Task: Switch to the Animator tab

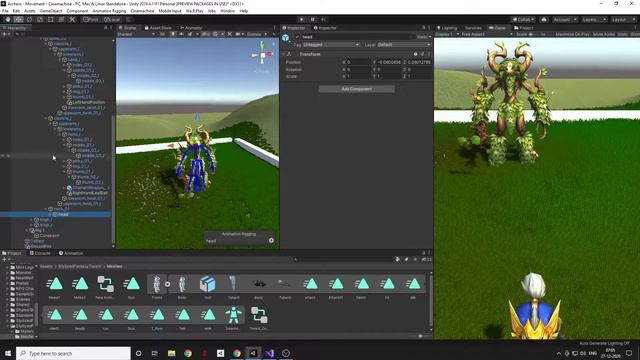Action: (191, 28)
